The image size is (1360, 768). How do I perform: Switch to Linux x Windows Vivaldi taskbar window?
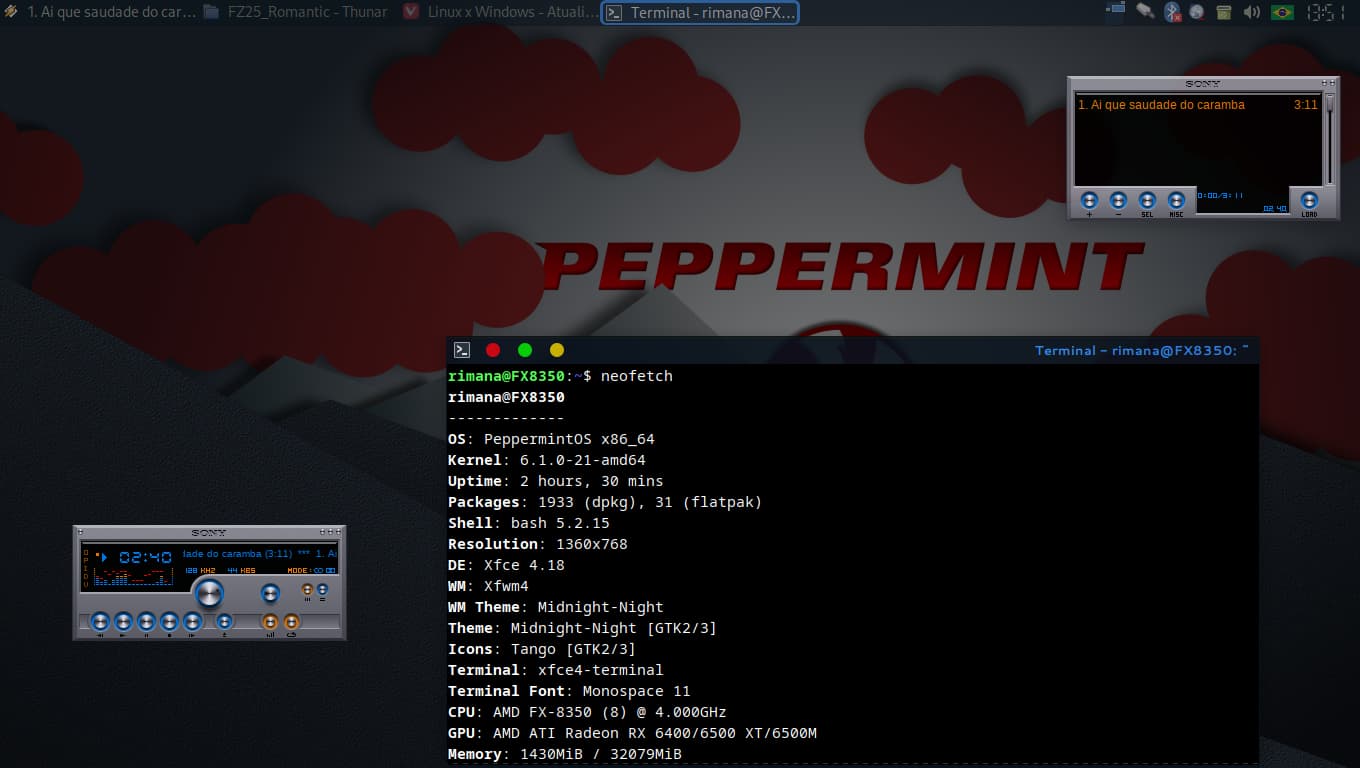pyautogui.click(x=499, y=12)
